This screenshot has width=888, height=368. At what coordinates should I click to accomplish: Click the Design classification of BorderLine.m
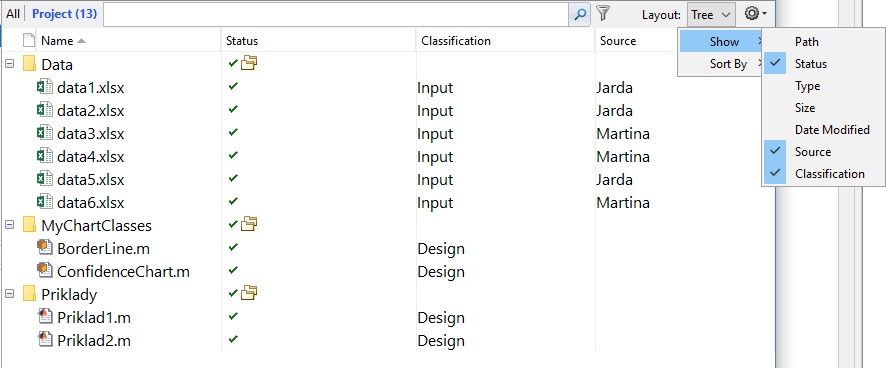point(441,249)
